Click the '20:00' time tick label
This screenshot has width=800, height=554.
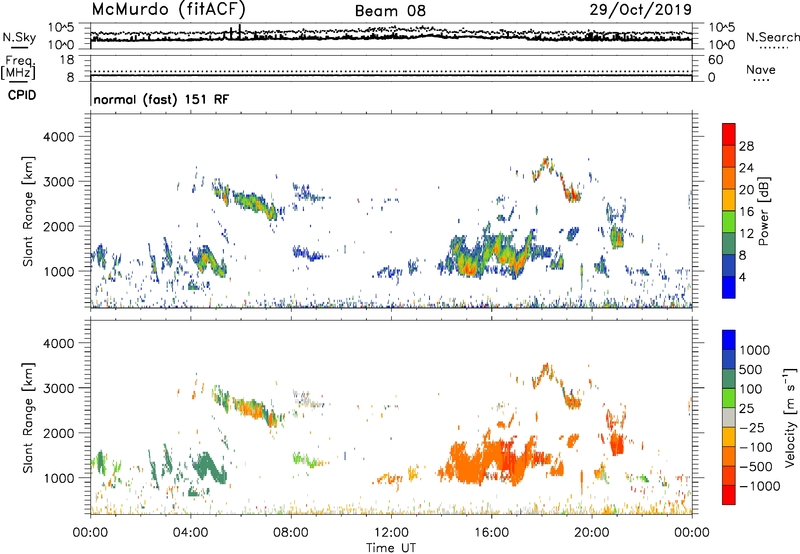click(591, 533)
